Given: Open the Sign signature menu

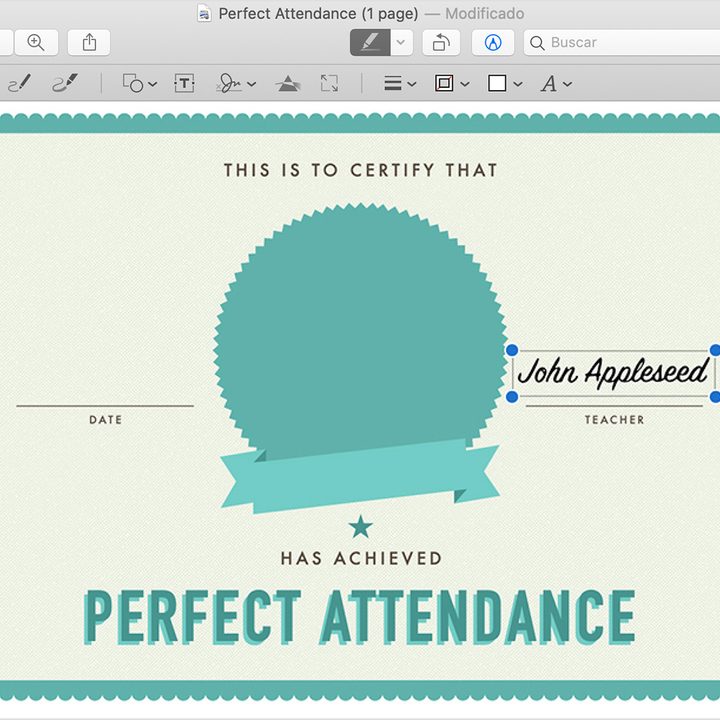Looking at the screenshot, I should point(236,84).
